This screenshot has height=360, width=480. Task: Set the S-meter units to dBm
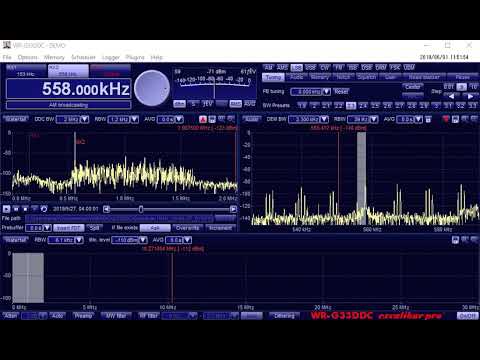[x=179, y=104]
